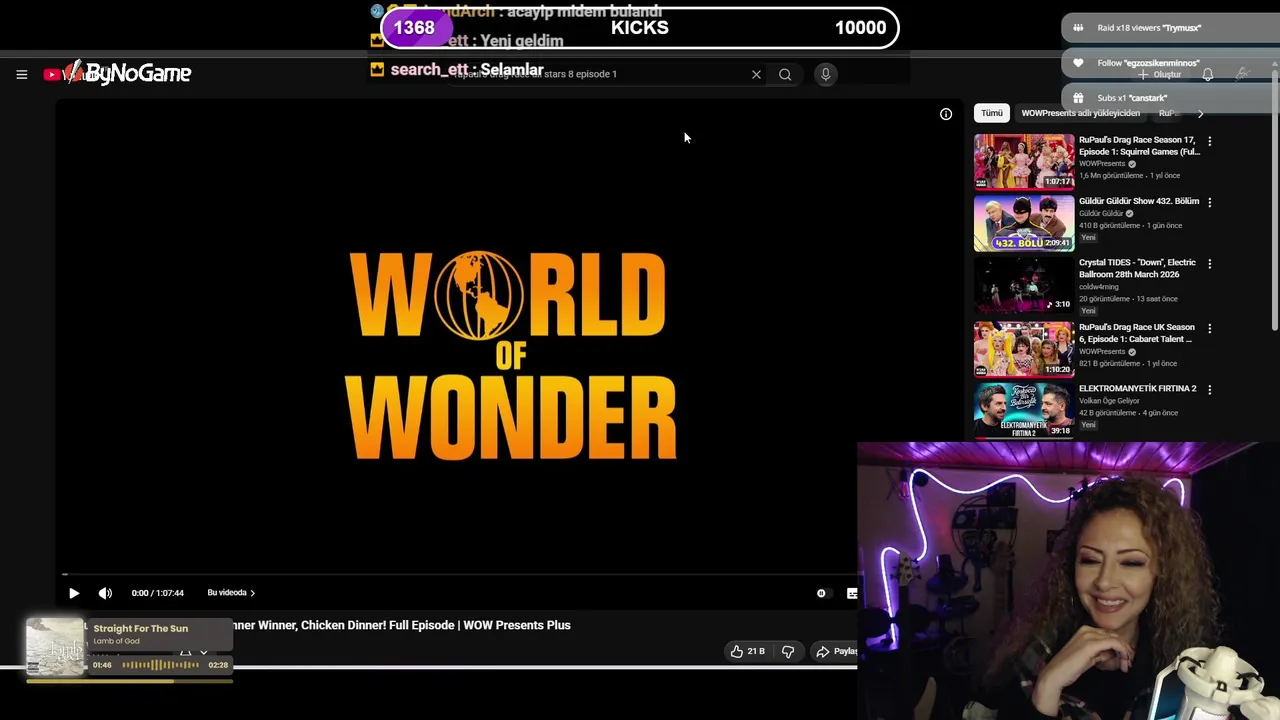Open the notifications bell
Image resolution: width=1280 pixels, height=720 pixels.
pos(1208,74)
